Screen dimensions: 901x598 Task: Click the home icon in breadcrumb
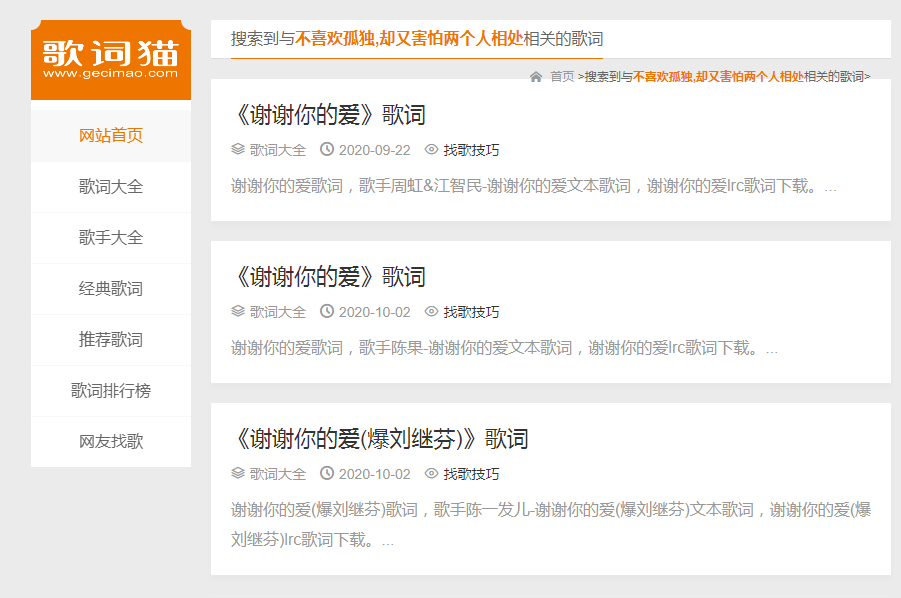(536, 77)
